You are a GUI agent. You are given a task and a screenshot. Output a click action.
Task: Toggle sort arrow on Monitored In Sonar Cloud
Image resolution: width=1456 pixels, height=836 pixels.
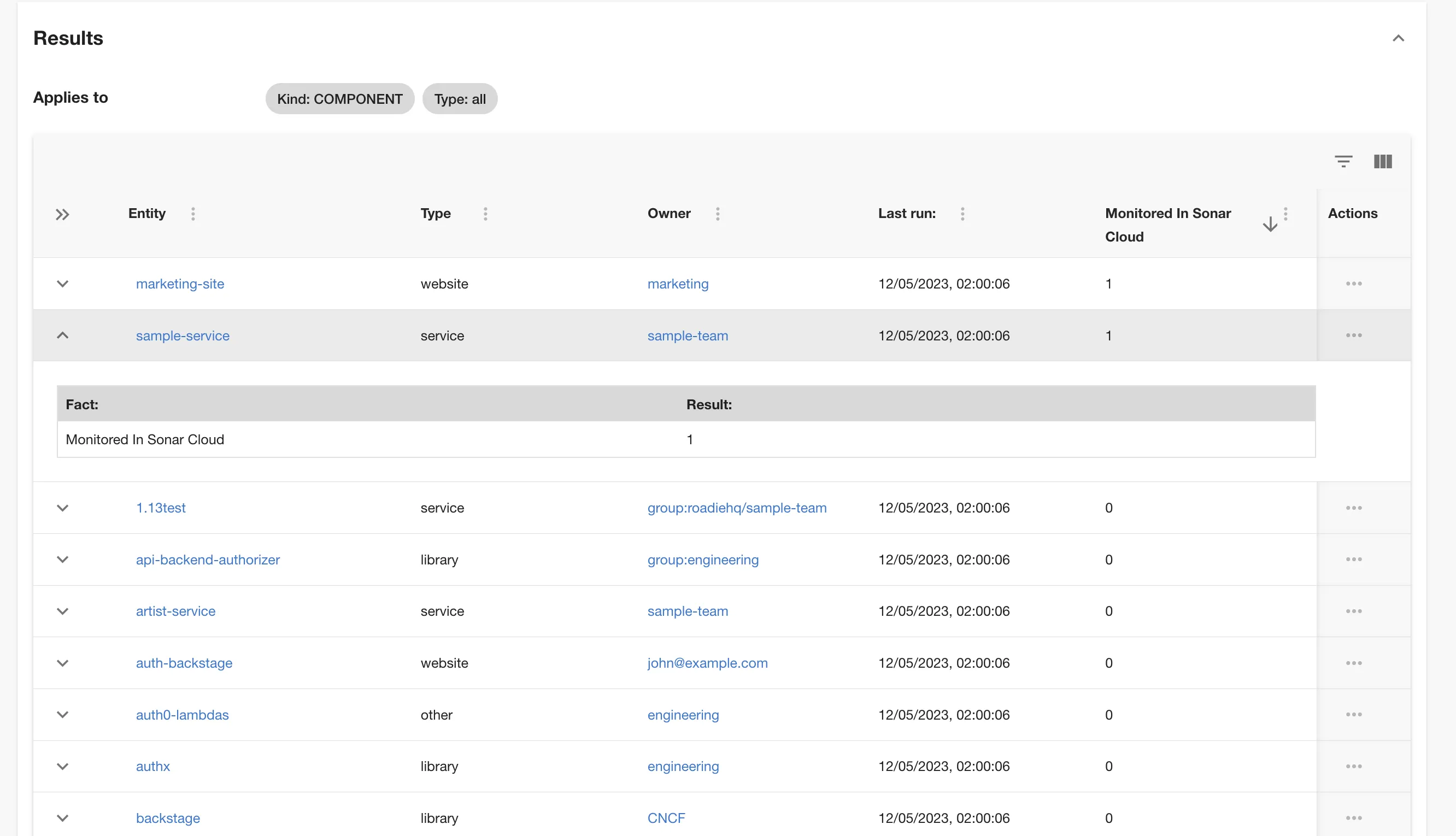tap(1270, 224)
